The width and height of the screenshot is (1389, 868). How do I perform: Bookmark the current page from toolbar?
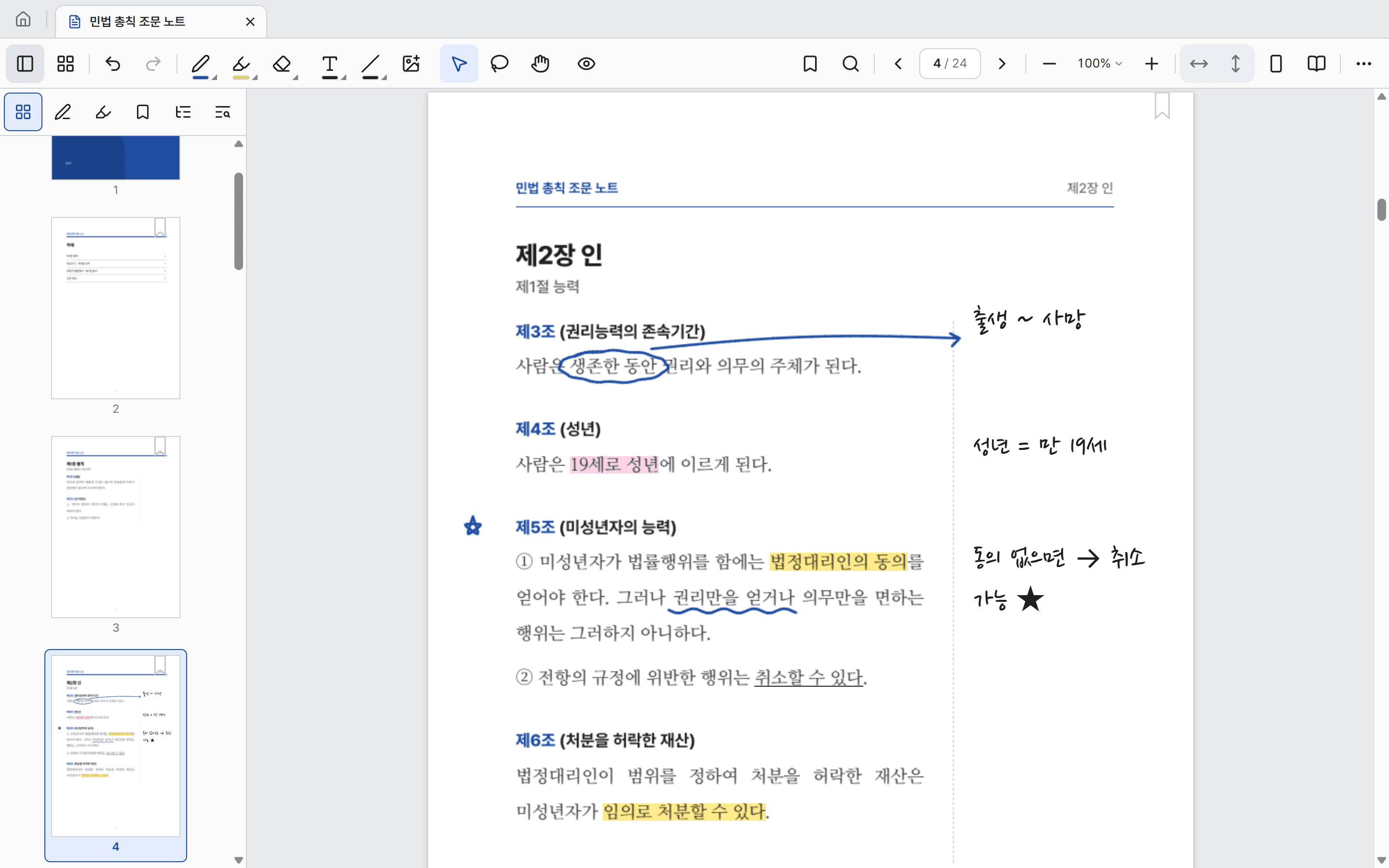[810, 64]
